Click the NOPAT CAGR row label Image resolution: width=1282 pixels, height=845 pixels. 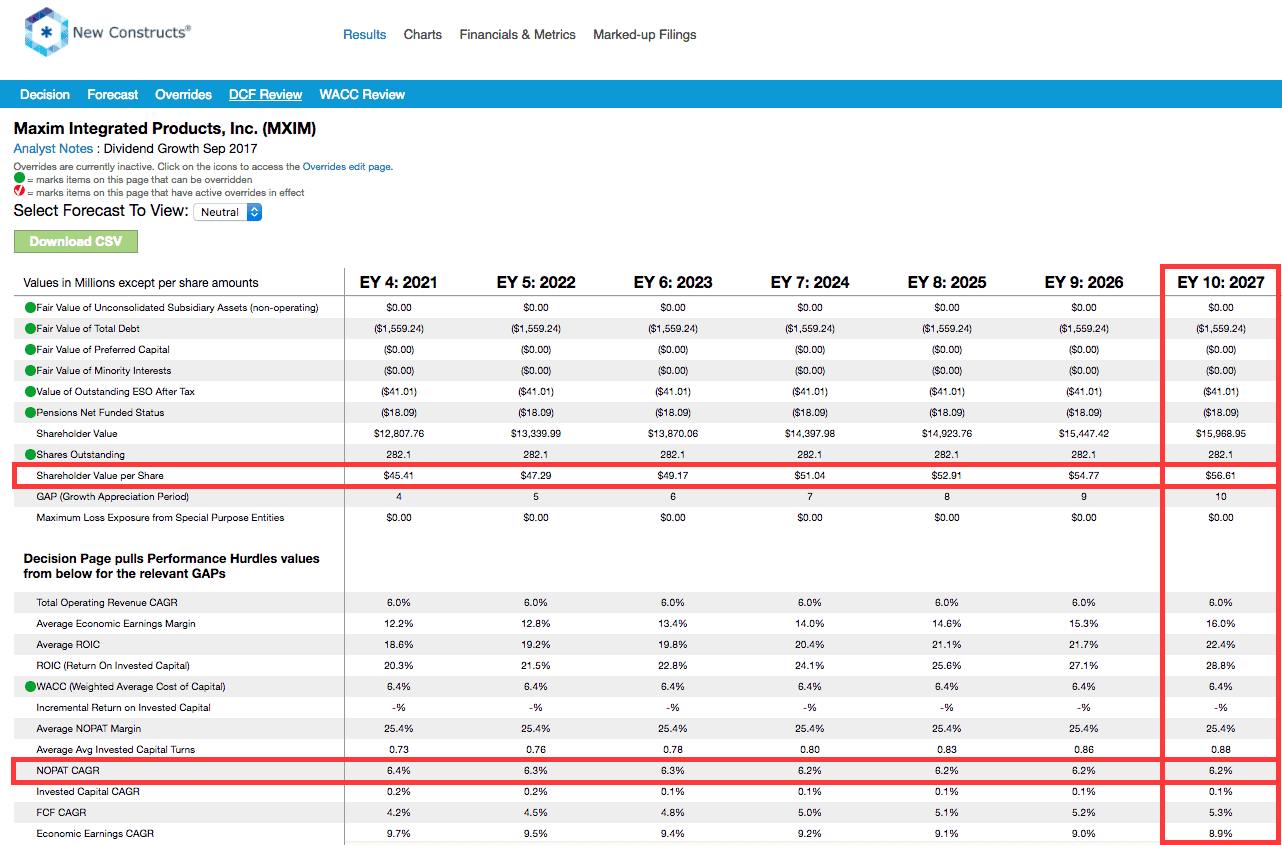pyautogui.click(x=68, y=771)
